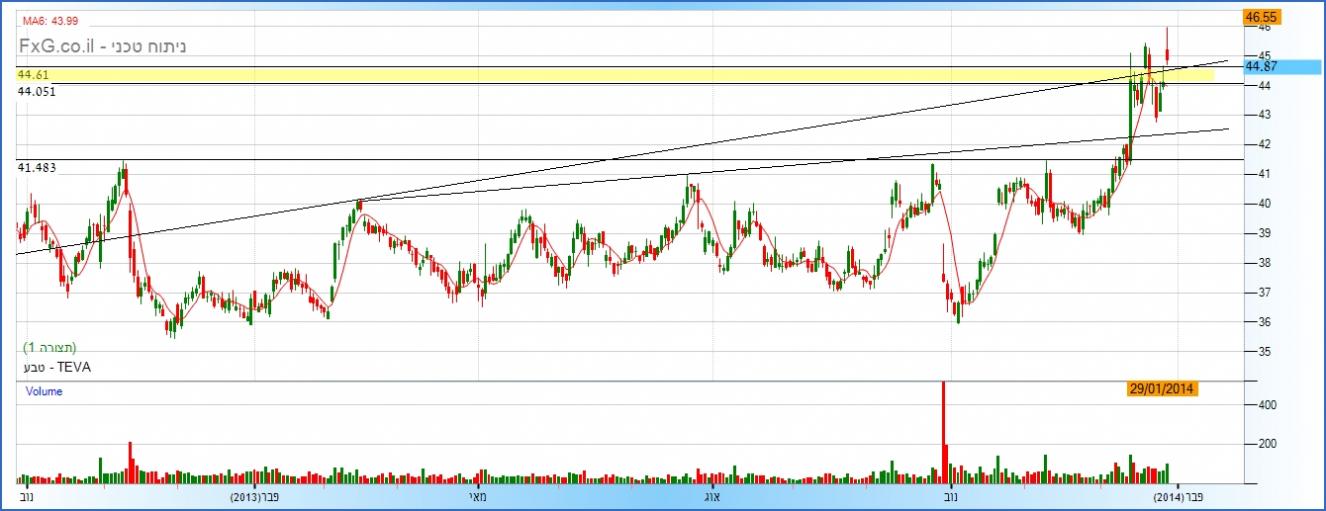1326x511 pixels.
Task: Click the 44.61 resistance level label
Action: click(33, 75)
